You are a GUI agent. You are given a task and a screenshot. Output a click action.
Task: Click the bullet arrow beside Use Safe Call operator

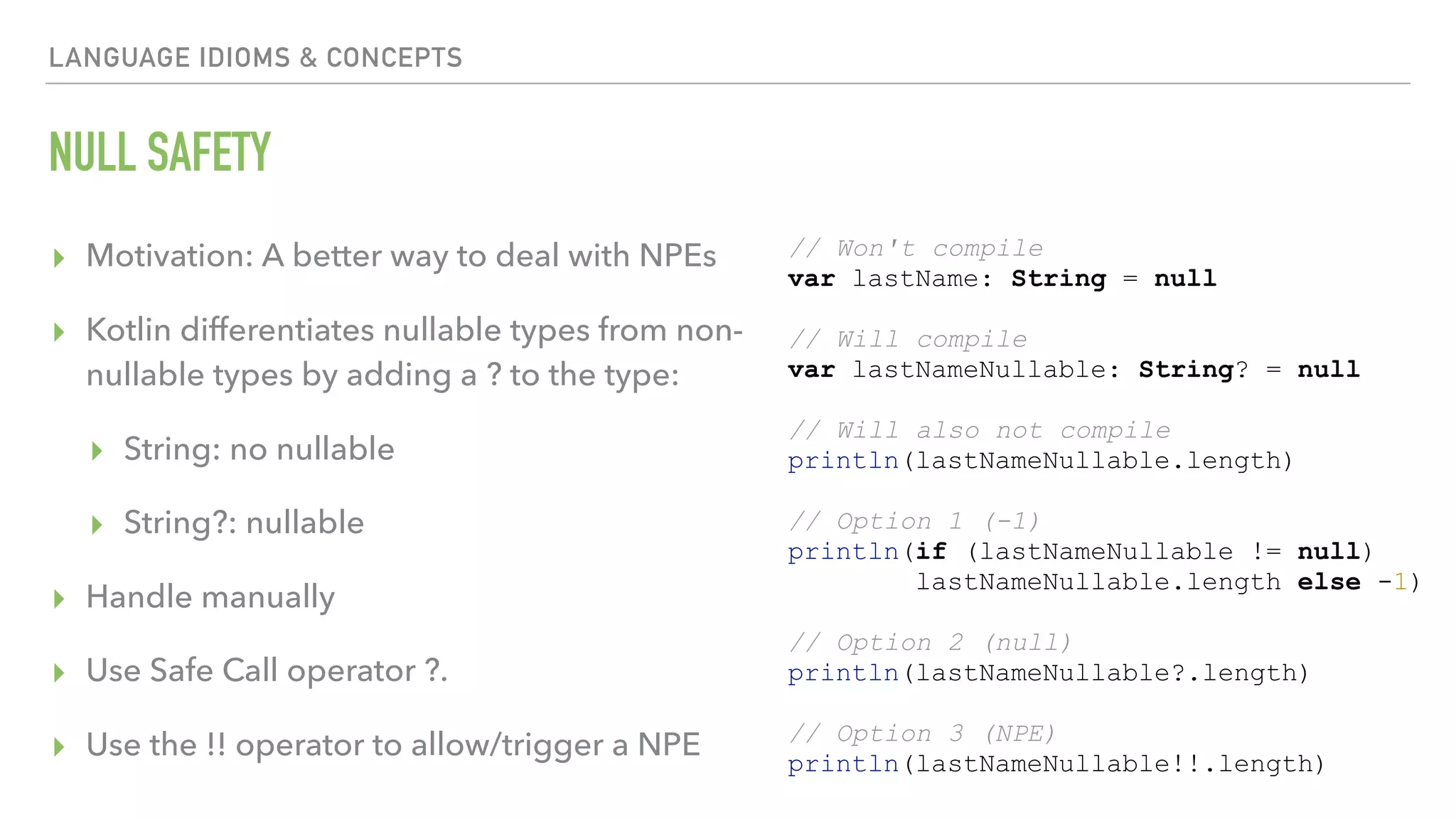(59, 673)
